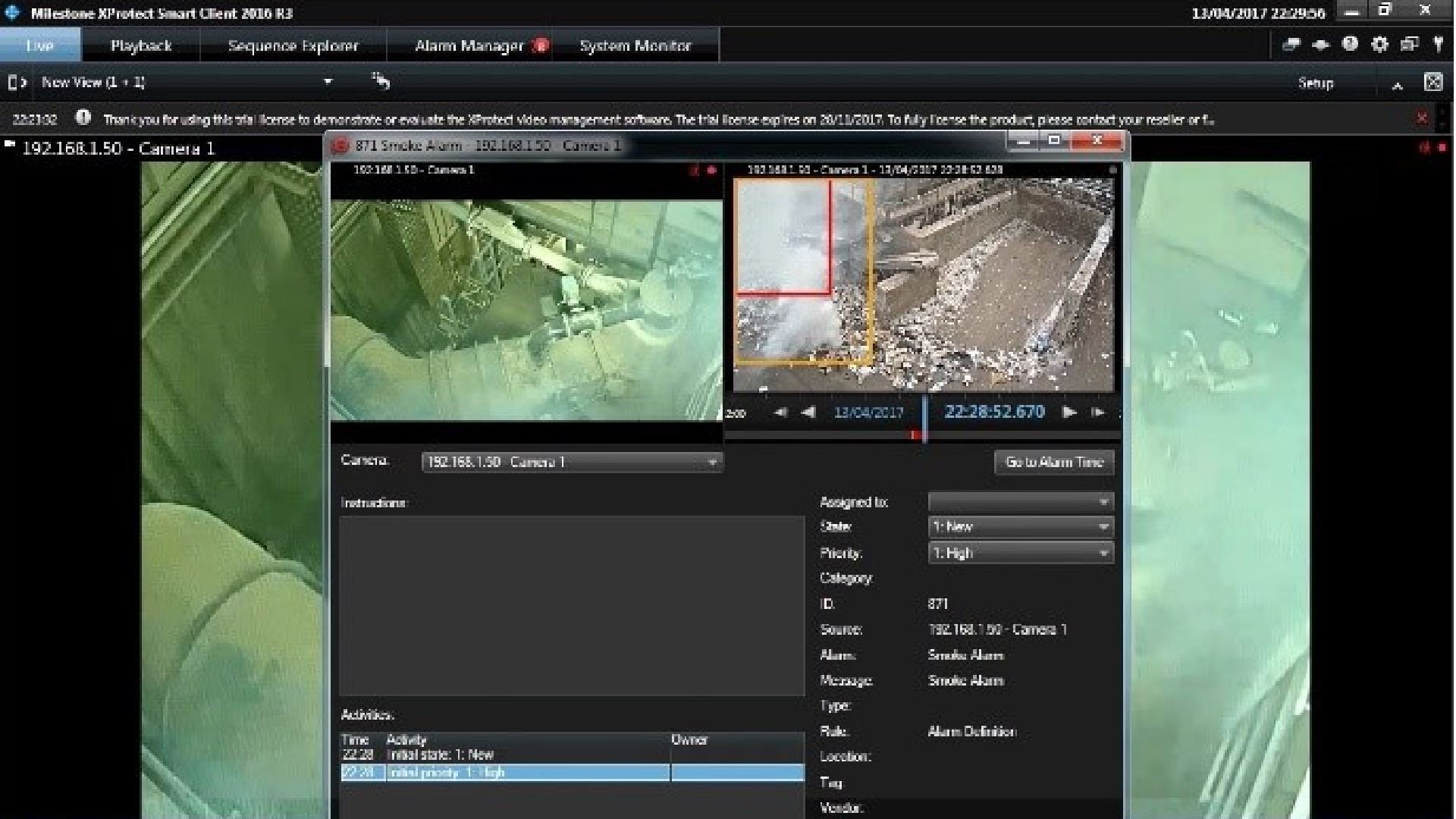Click the Time column header in Activities

coord(355,739)
